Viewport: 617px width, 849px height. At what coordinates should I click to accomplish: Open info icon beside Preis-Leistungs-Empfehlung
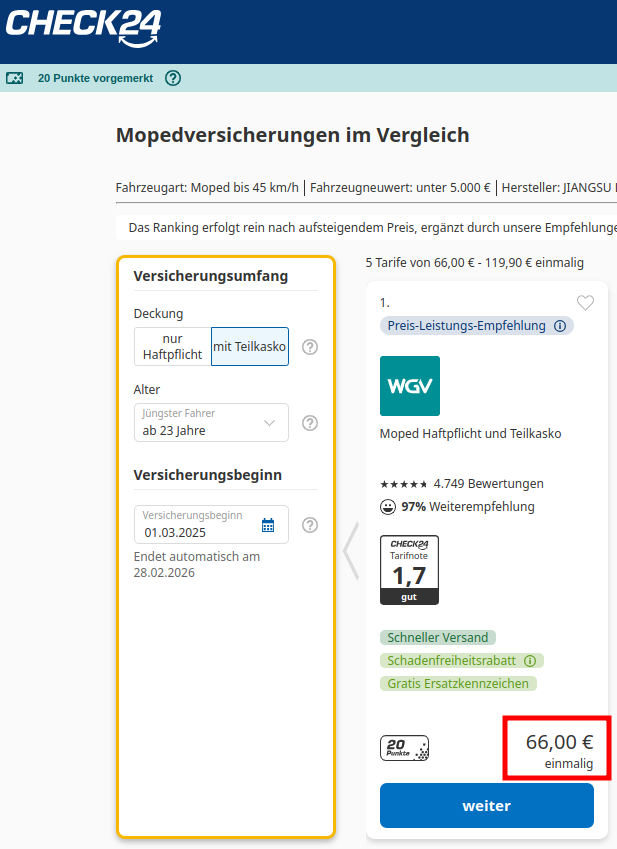(x=560, y=326)
